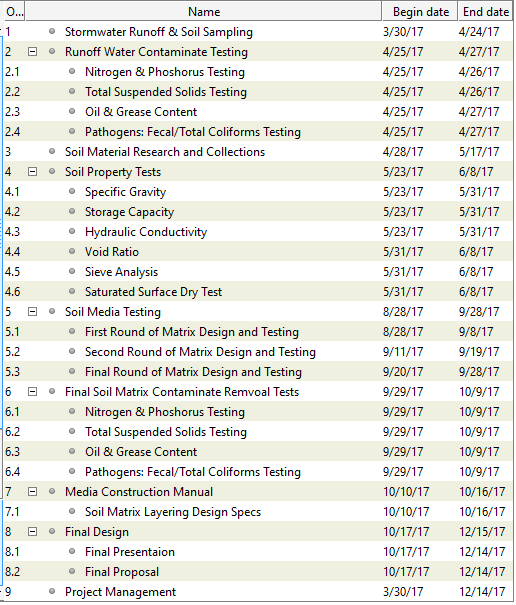Select the Hydraulic Conductivity task row
Image resolution: width=516 pixels, height=605 pixels.
(x=258, y=232)
